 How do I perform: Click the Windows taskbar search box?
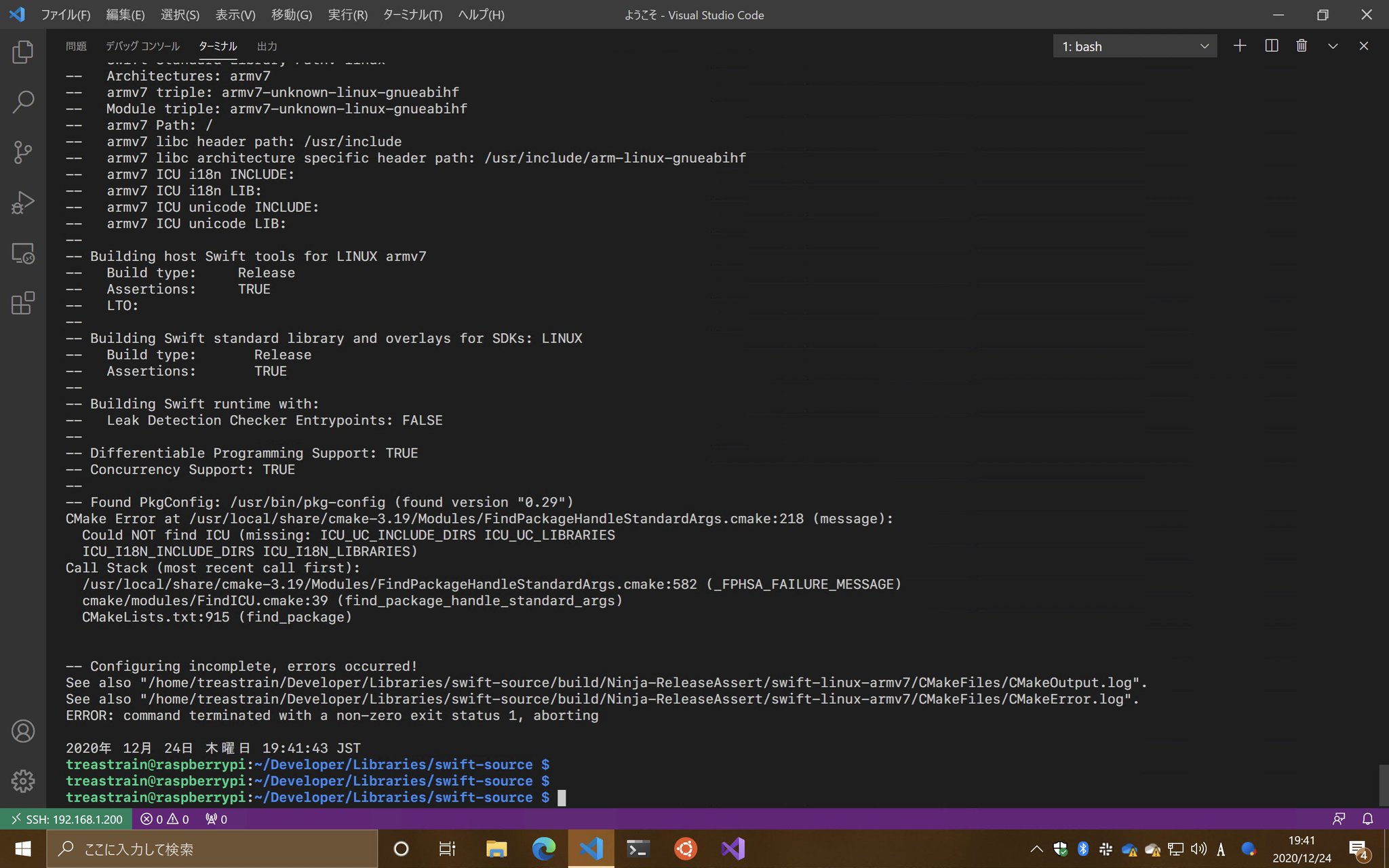212,849
